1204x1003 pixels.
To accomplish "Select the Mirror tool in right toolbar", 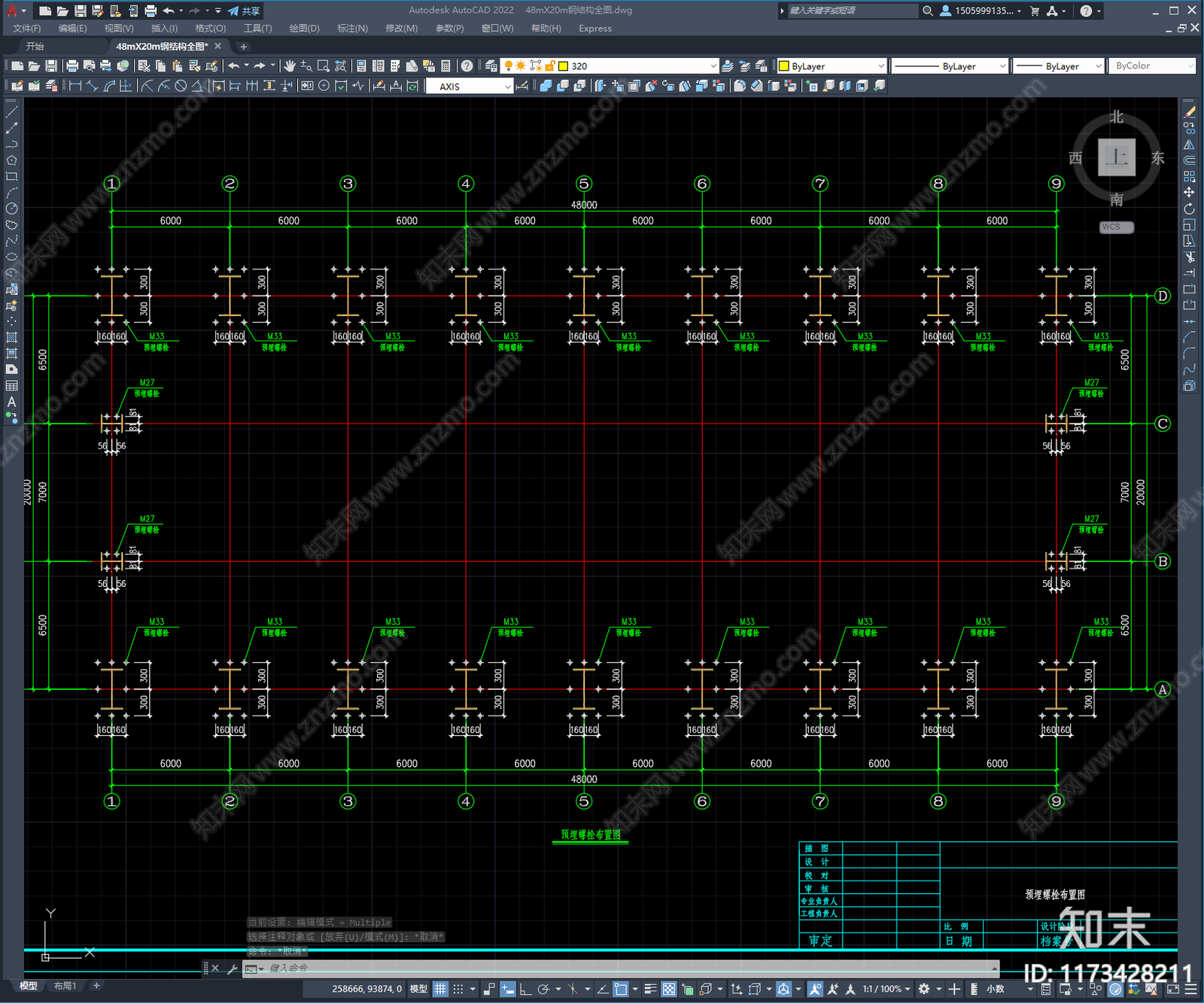I will (x=1189, y=144).
